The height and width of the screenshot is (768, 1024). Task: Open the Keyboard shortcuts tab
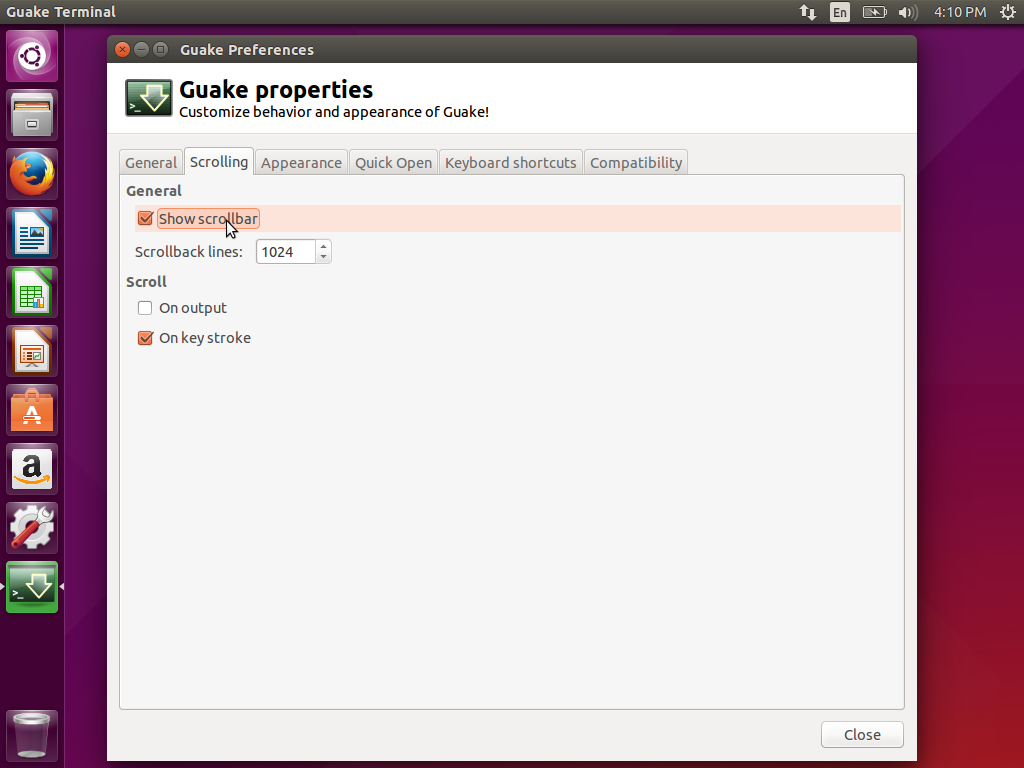pyautogui.click(x=510, y=161)
